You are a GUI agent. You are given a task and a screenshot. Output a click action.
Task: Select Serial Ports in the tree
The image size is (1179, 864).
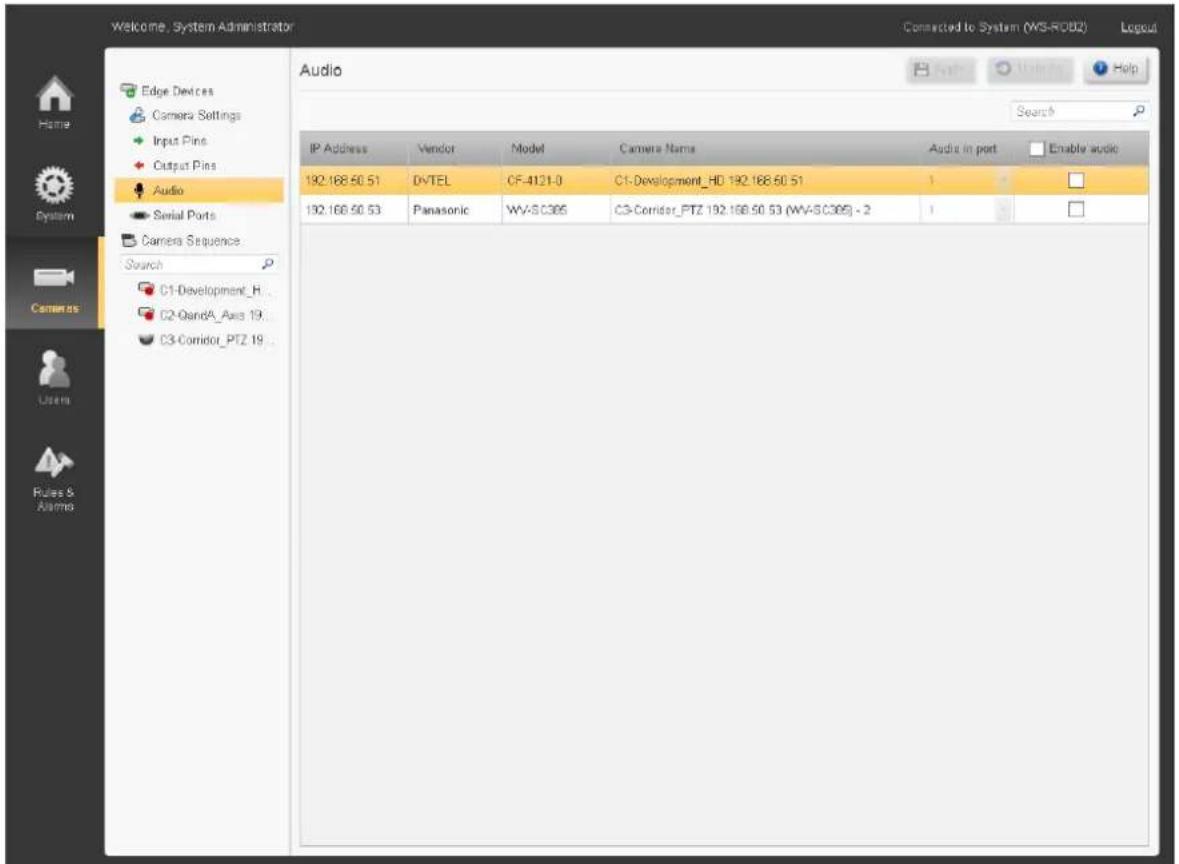coord(184,215)
